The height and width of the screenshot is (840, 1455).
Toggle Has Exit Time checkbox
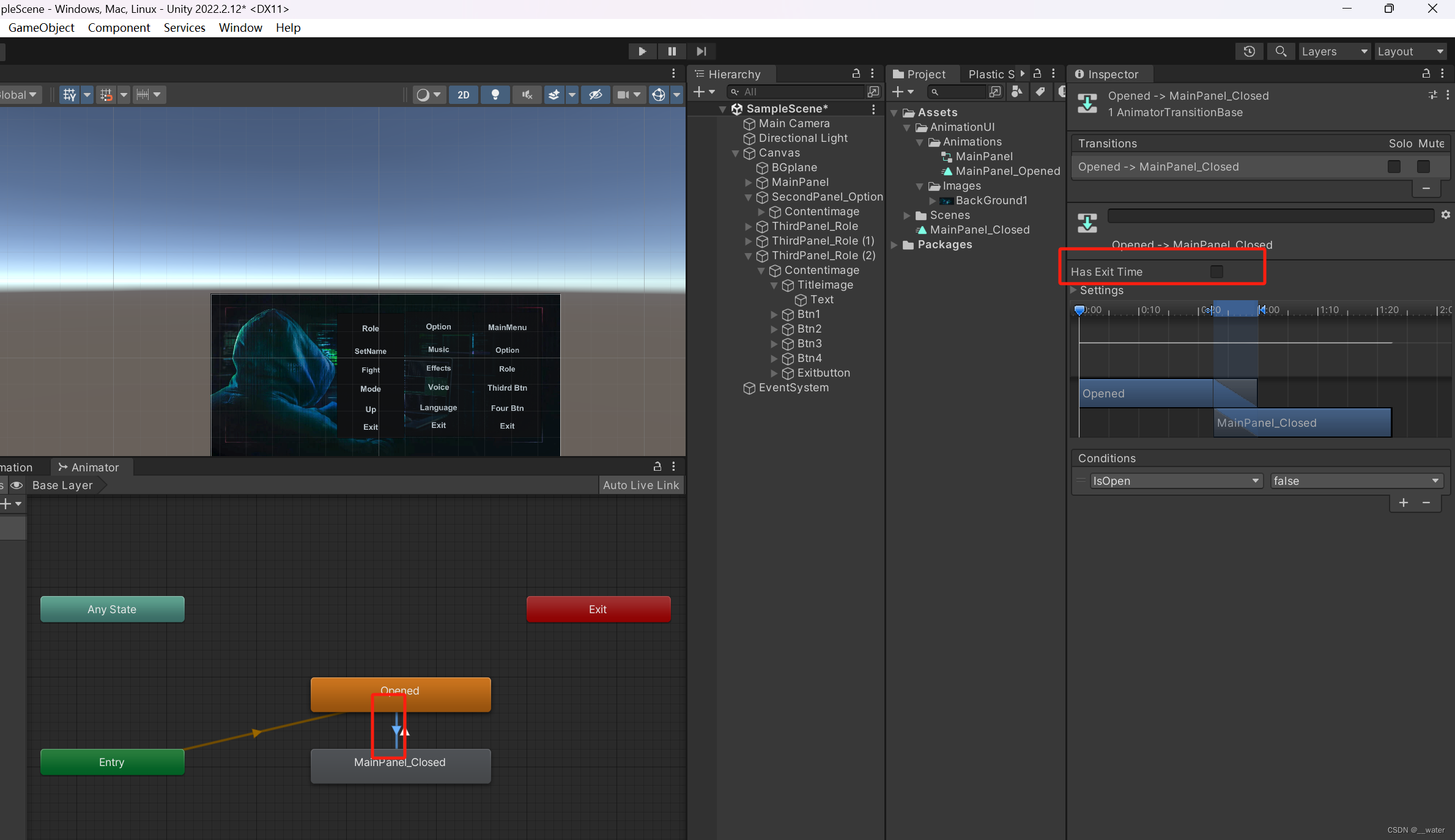coord(1216,271)
